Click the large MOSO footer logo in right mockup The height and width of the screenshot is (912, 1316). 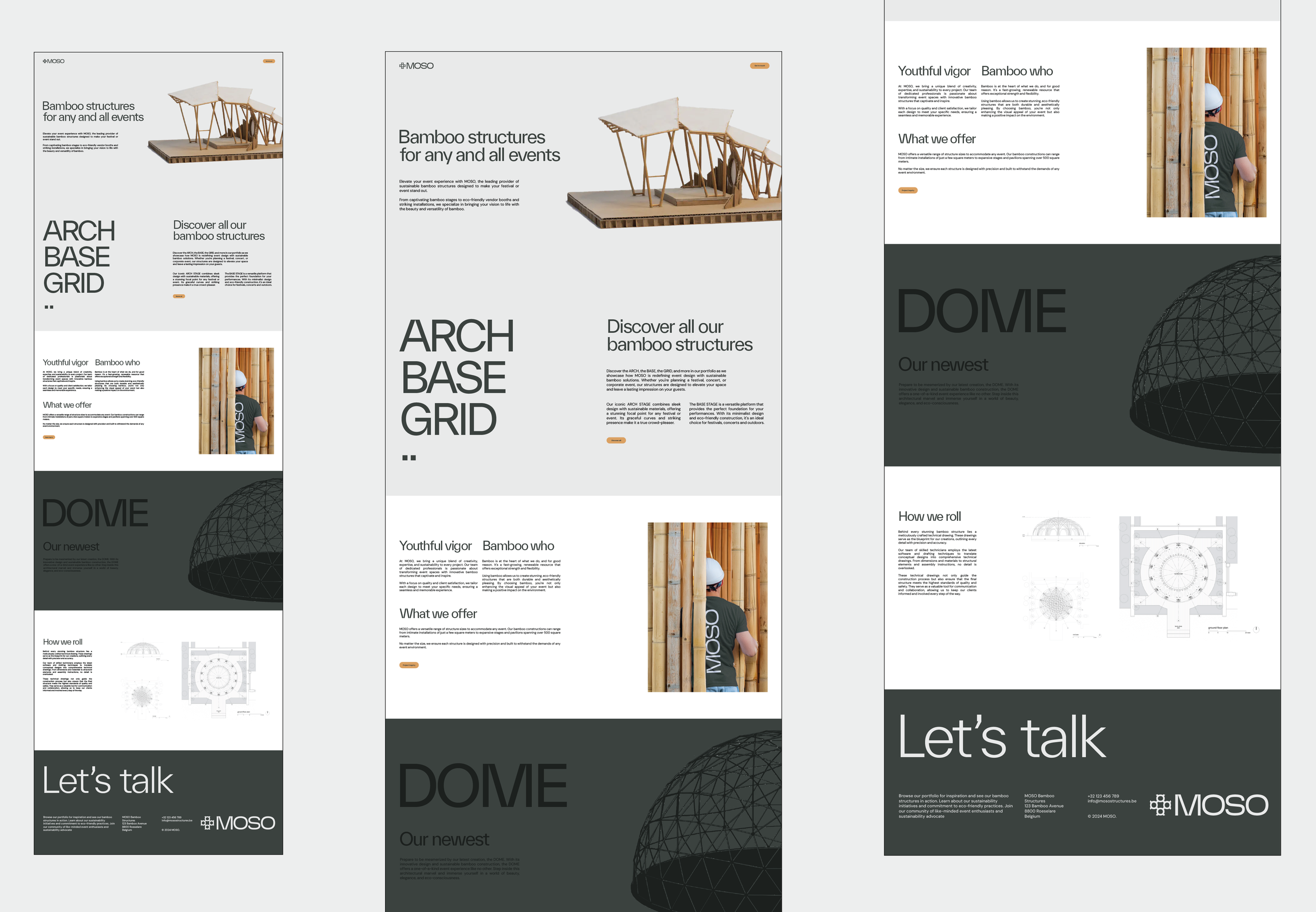(x=1209, y=805)
